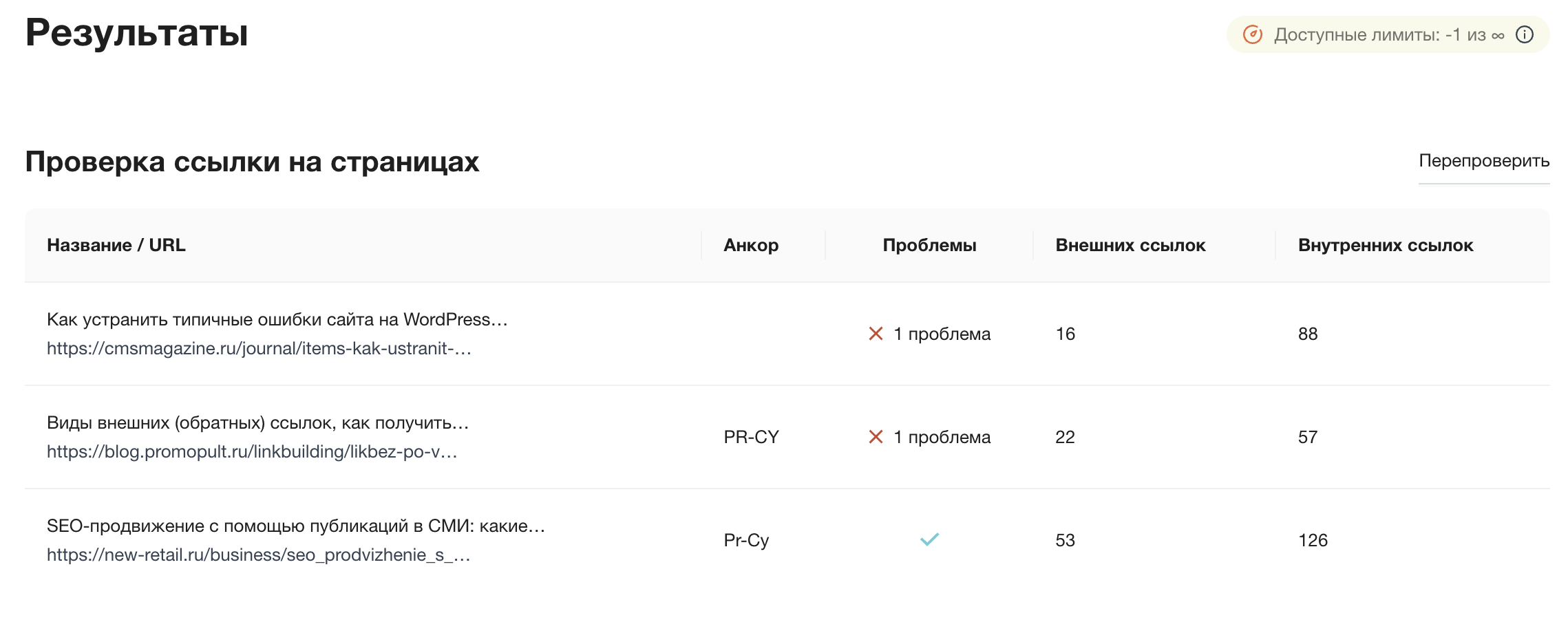Click red cross icon in cmsmagazine row

click(876, 334)
